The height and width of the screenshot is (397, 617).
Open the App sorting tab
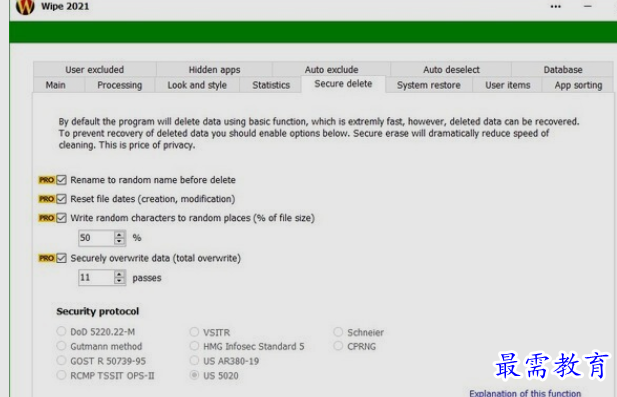(x=578, y=85)
